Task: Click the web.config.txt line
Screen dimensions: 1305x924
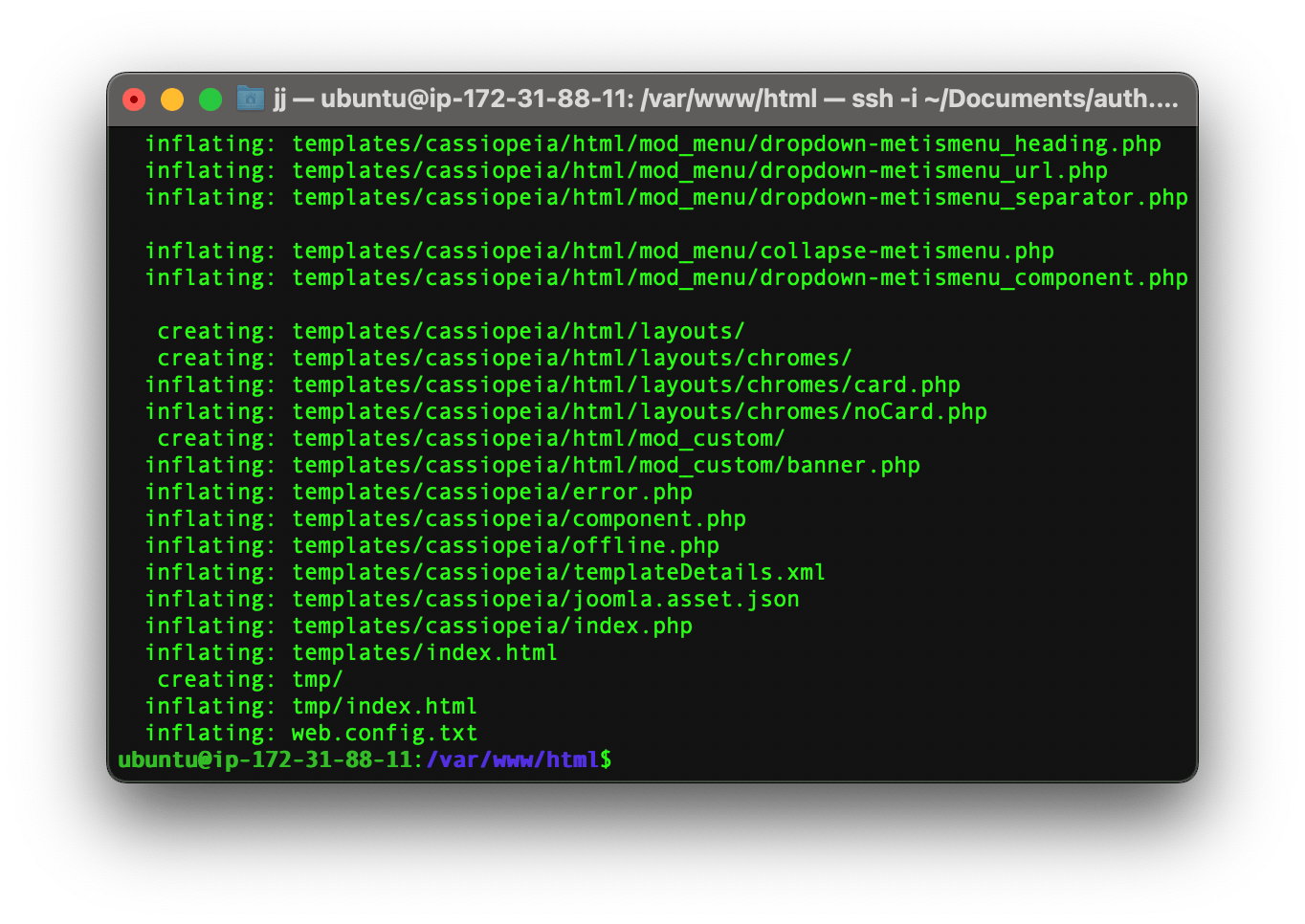Action: (x=311, y=734)
